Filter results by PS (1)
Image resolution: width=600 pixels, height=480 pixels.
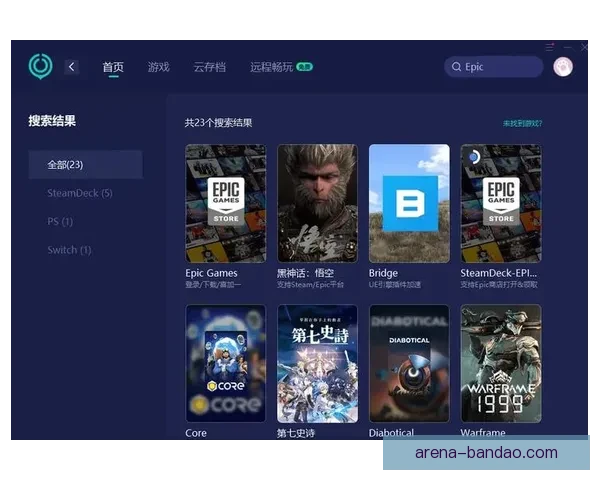60,221
